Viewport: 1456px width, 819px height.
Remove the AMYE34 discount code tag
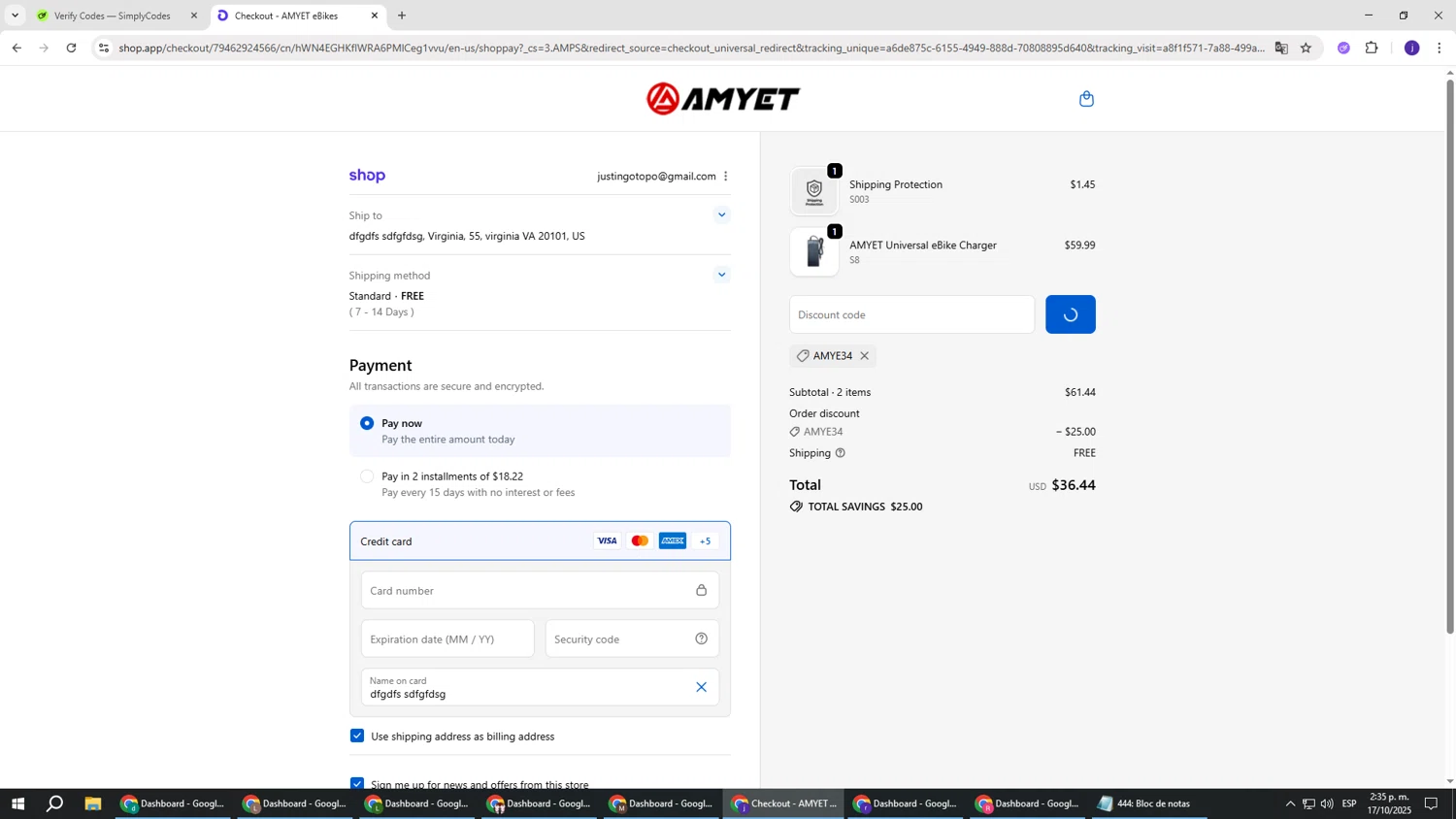tap(864, 356)
